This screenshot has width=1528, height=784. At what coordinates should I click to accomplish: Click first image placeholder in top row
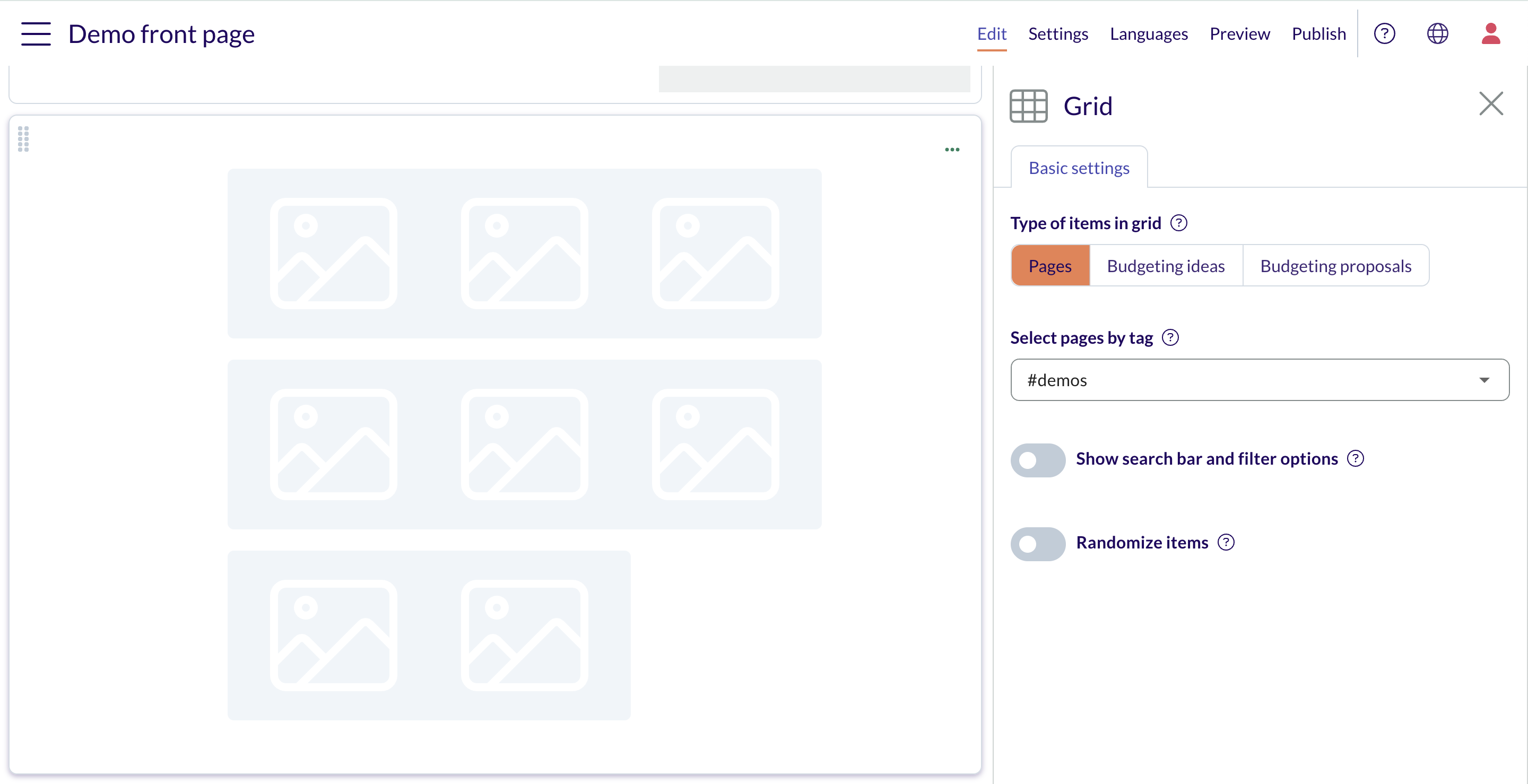pyautogui.click(x=333, y=253)
